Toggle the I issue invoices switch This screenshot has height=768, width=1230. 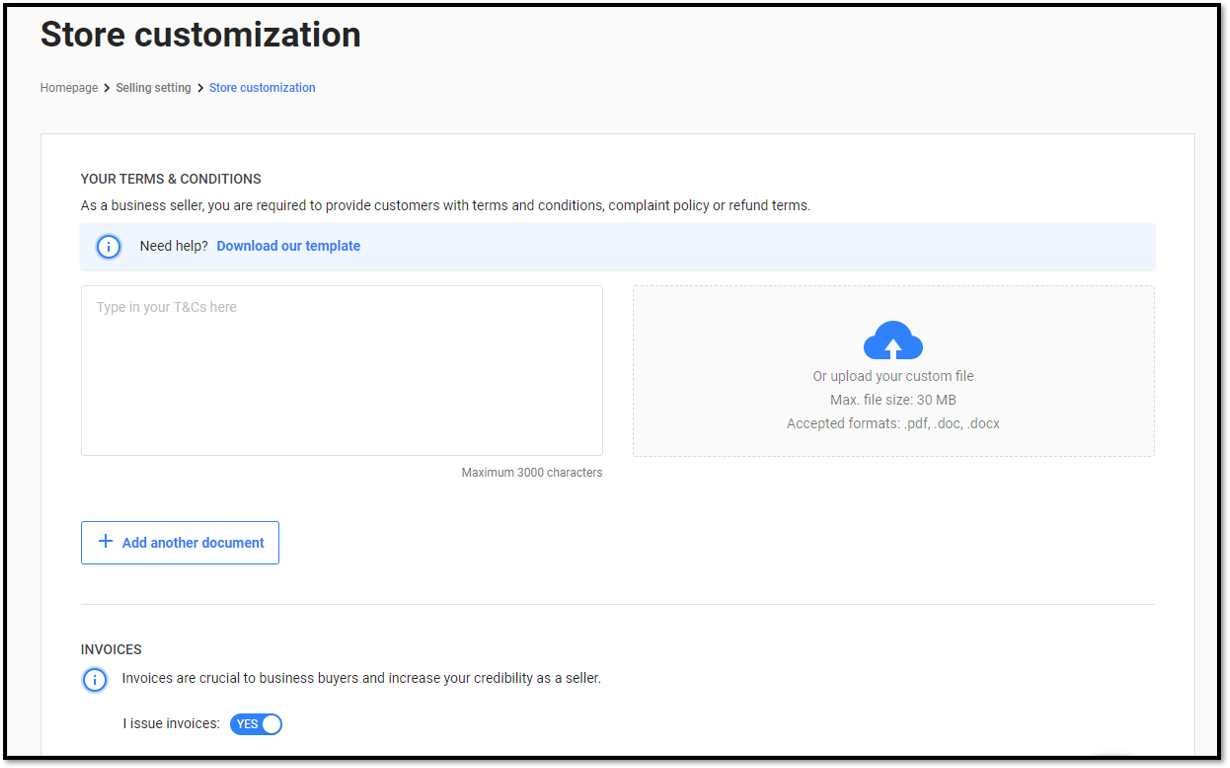[256, 724]
